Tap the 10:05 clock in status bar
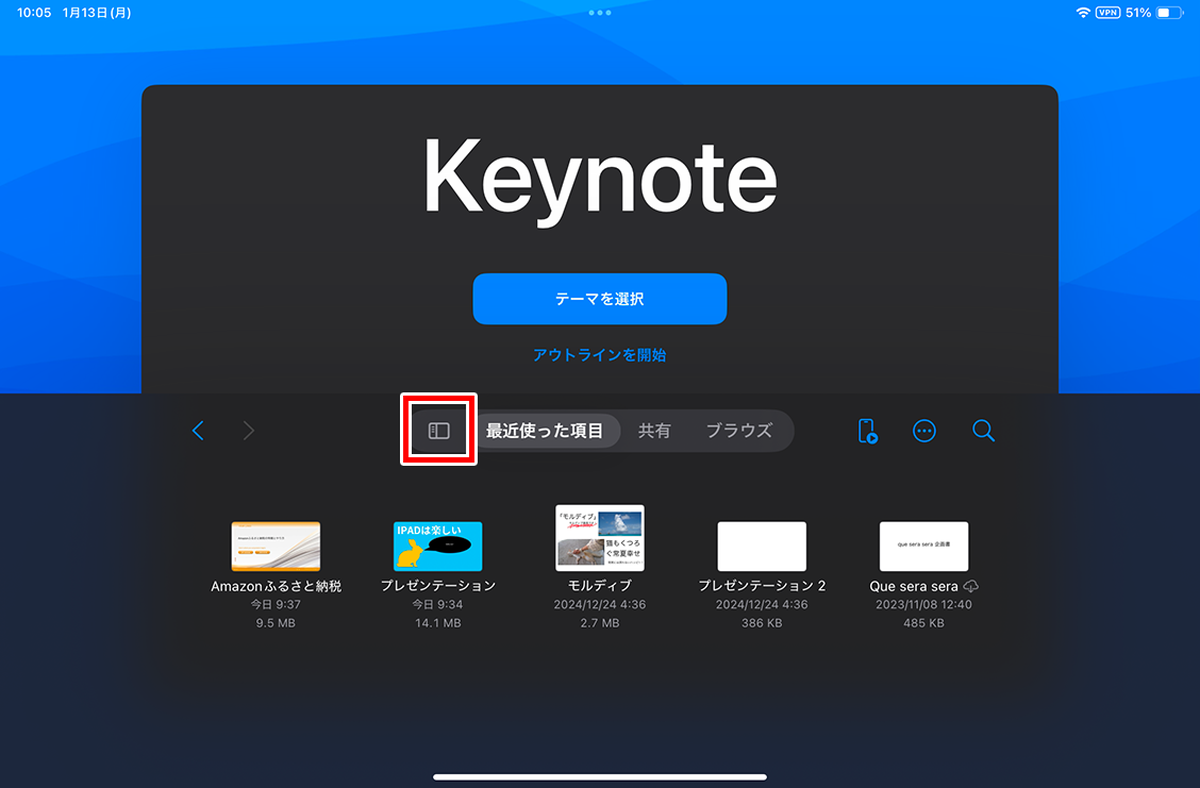1200x788 pixels. pos(34,13)
